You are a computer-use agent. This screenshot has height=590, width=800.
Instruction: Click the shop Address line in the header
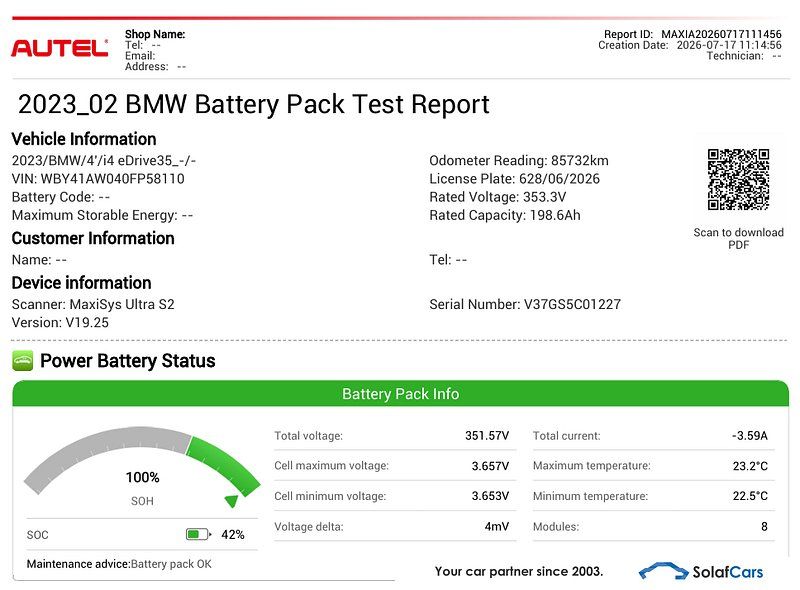tap(156, 66)
